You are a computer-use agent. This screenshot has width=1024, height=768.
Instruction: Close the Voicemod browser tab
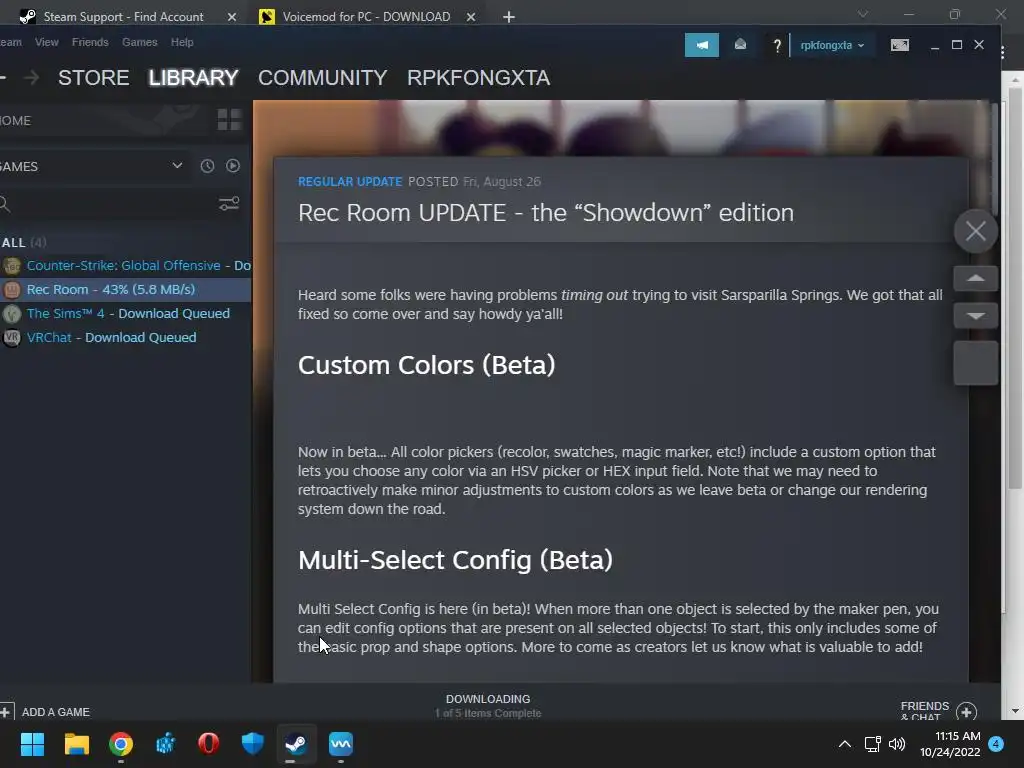(471, 17)
